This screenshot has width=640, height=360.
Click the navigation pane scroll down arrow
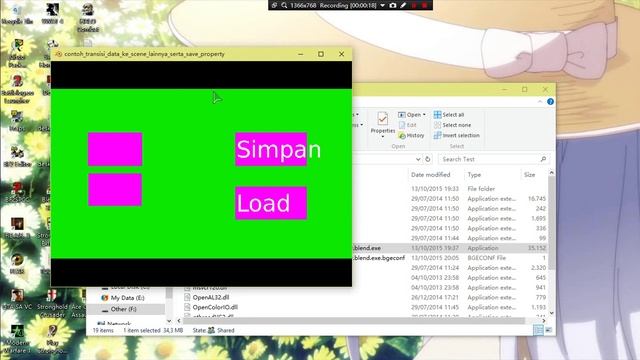click(169, 321)
